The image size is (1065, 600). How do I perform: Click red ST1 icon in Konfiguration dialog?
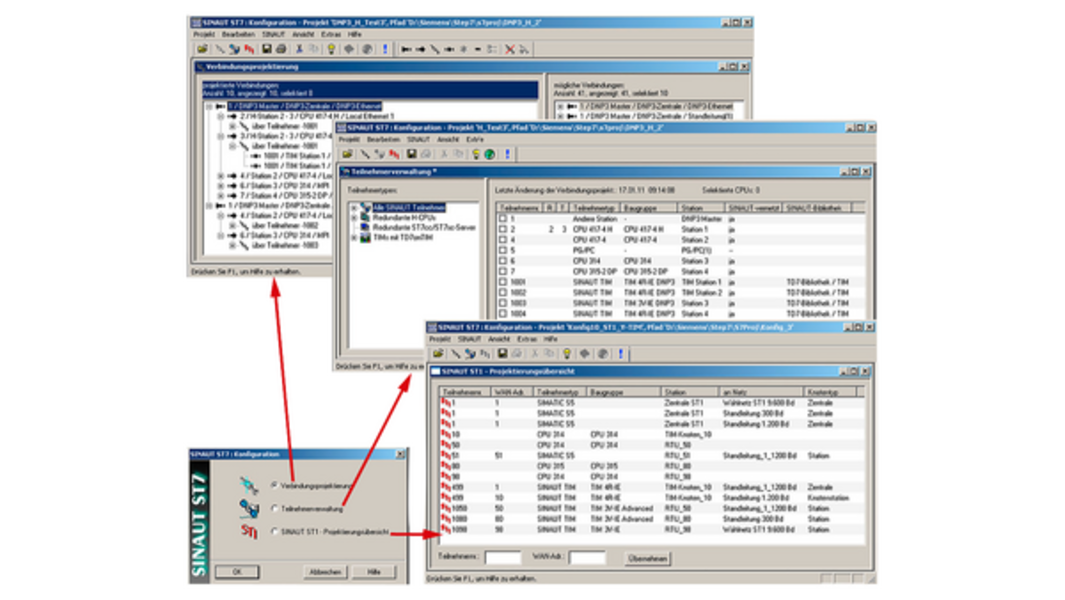coord(249,531)
